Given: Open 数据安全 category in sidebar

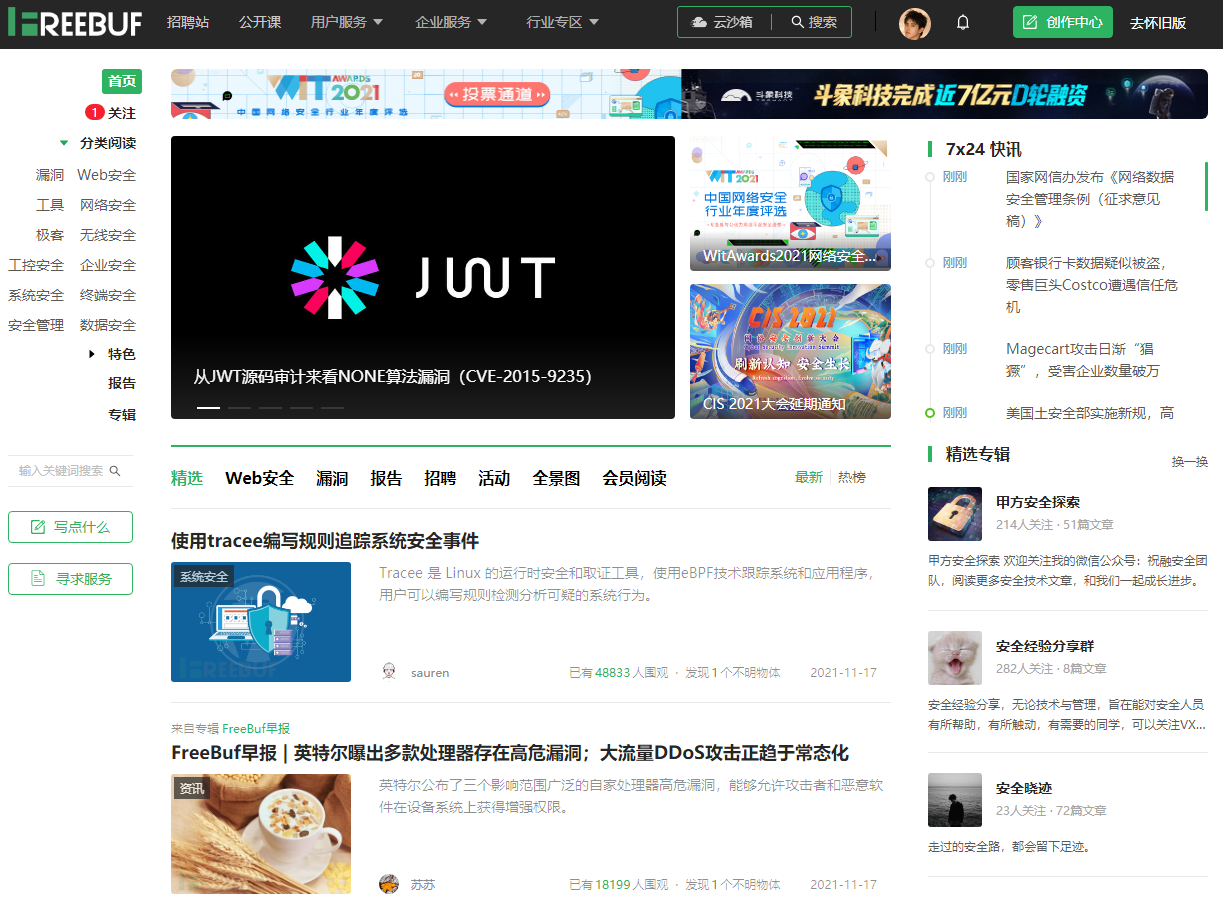Looking at the screenshot, I should click(x=108, y=325).
